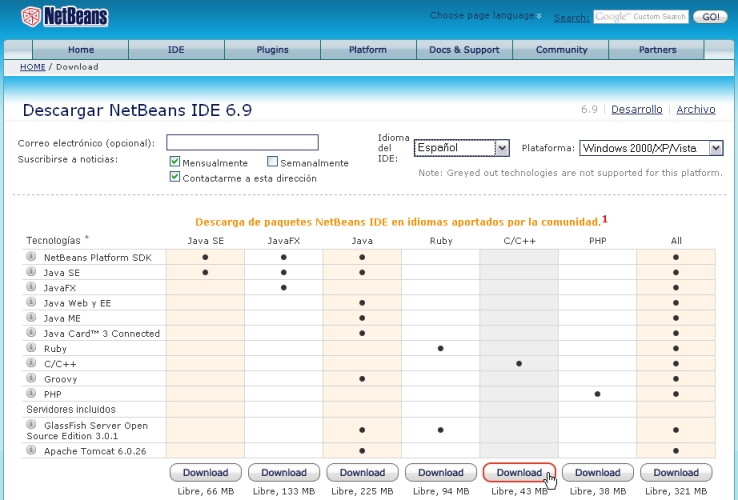This screenshot has width=738, height=500.
Task: Click the 'Suscribirse a noticias:' label
Action: click(x=67, y=159)
